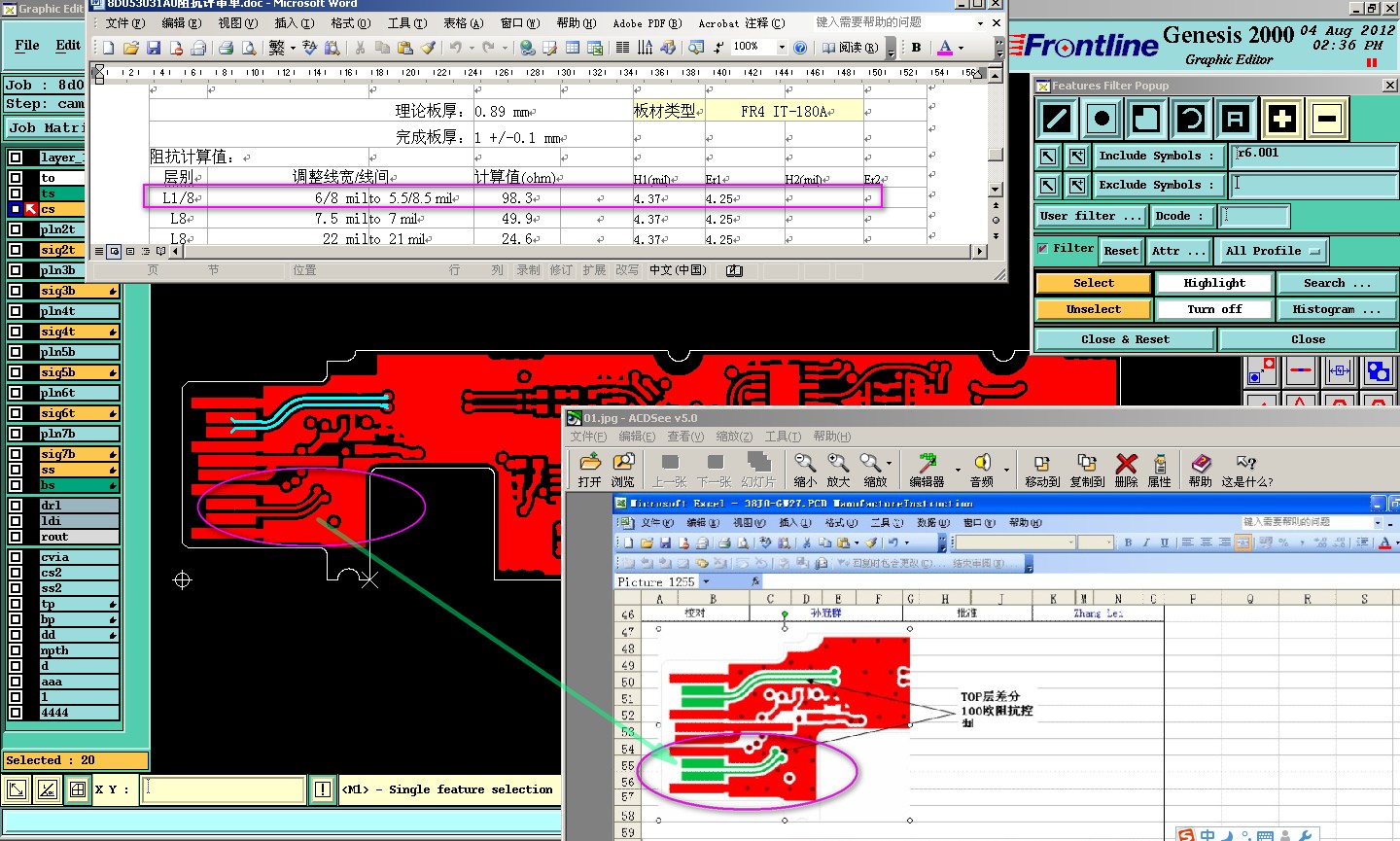Open the All Profile dropdown
1400x841 pixels.
[x=1273, y=251]
